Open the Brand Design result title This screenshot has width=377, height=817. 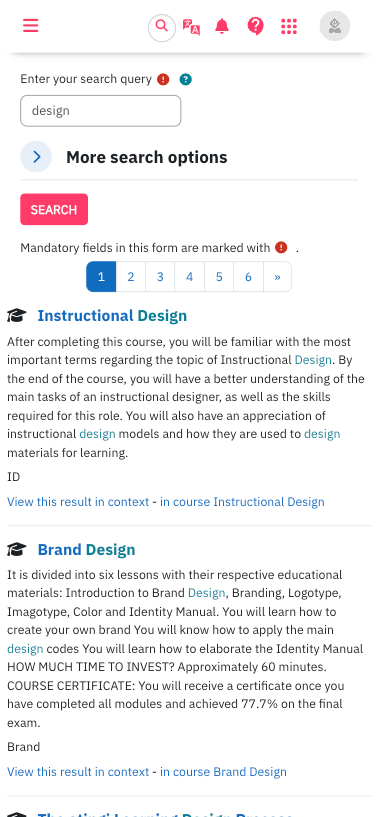tap(86, 549)
